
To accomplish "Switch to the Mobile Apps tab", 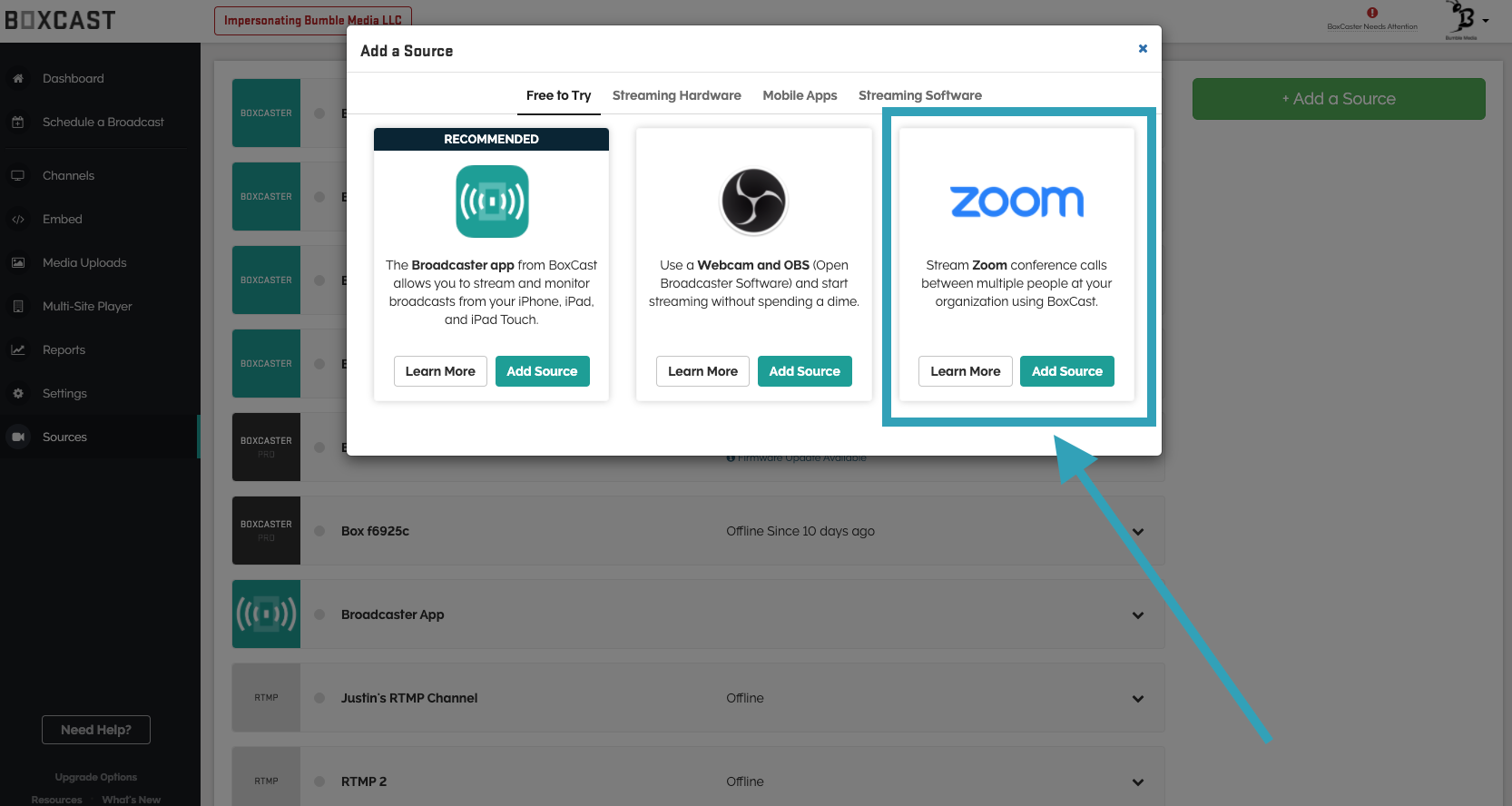I will (x=800, y=95).
